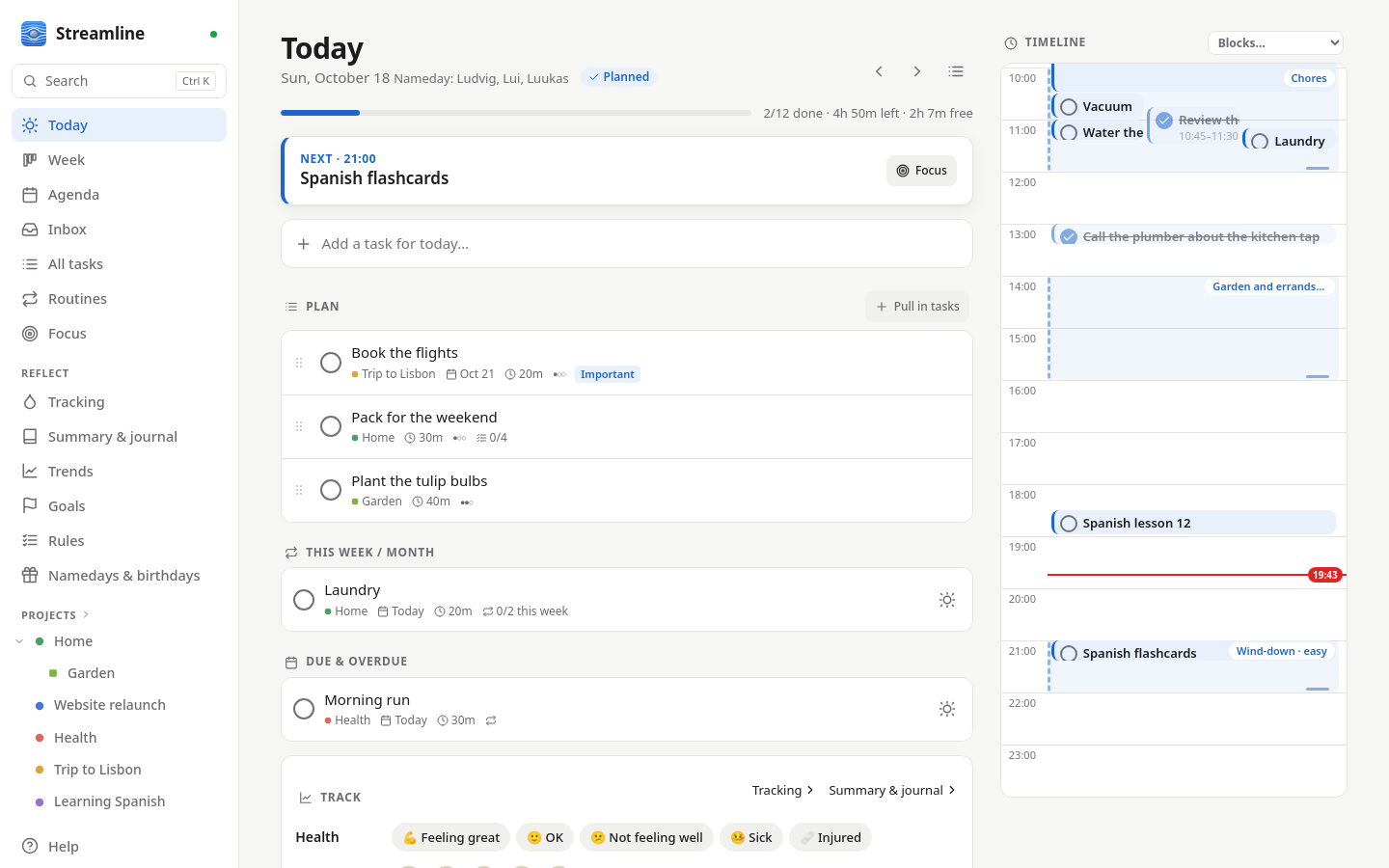Tick Spanish flashcards circle in timeline

point(1069,654)
